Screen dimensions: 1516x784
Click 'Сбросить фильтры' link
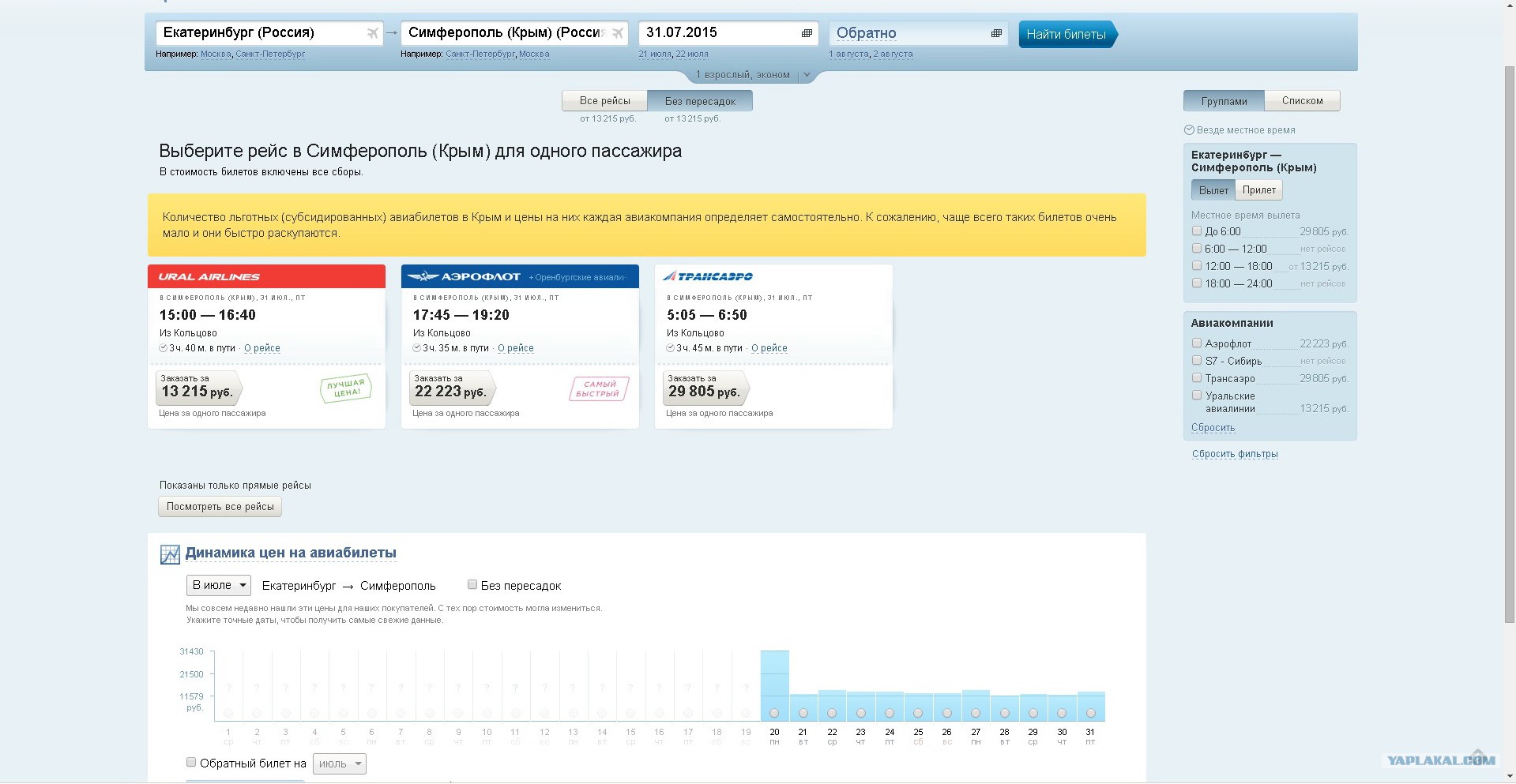[1235, 454]
